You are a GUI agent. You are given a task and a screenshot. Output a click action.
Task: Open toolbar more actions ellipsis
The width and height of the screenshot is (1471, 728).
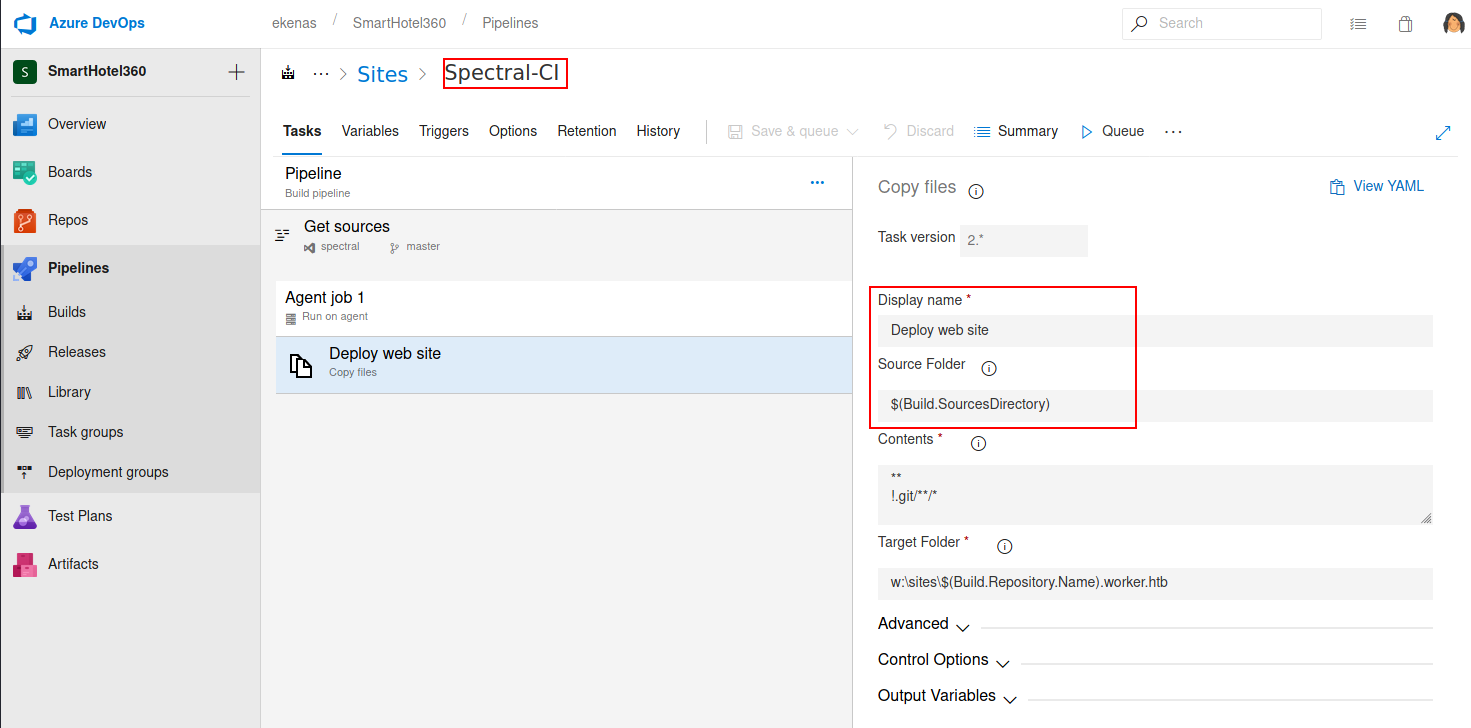pos(1174,131)
